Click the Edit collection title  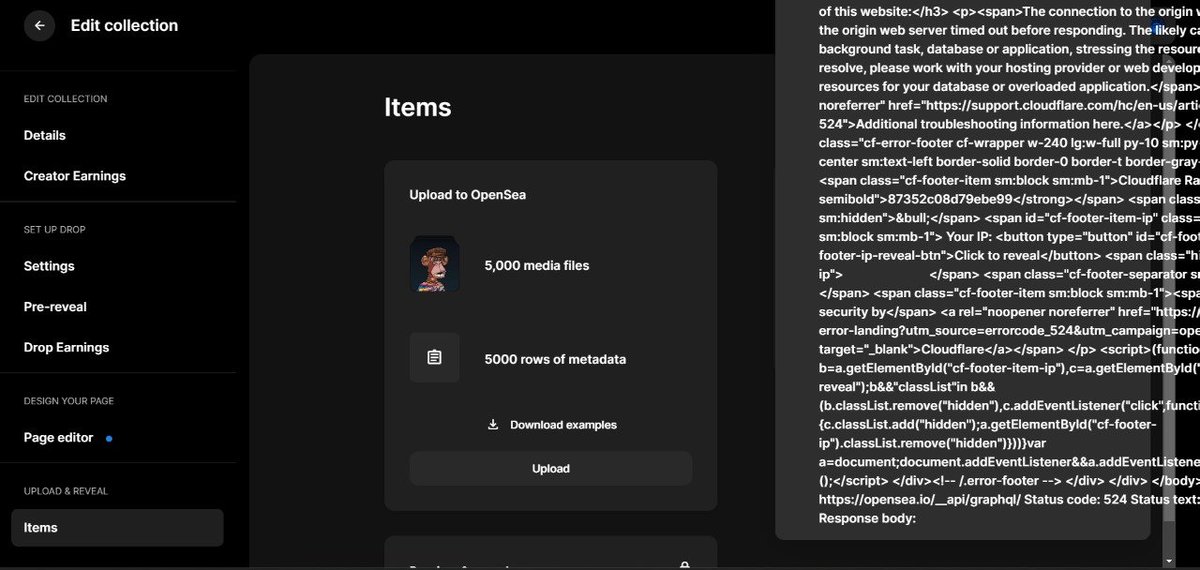pyautogui.click(x=124, y=26)
